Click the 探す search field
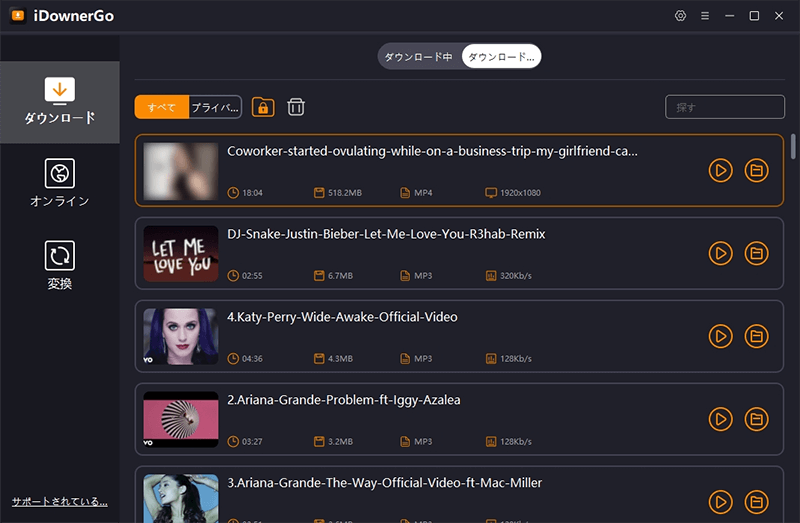 724,107
